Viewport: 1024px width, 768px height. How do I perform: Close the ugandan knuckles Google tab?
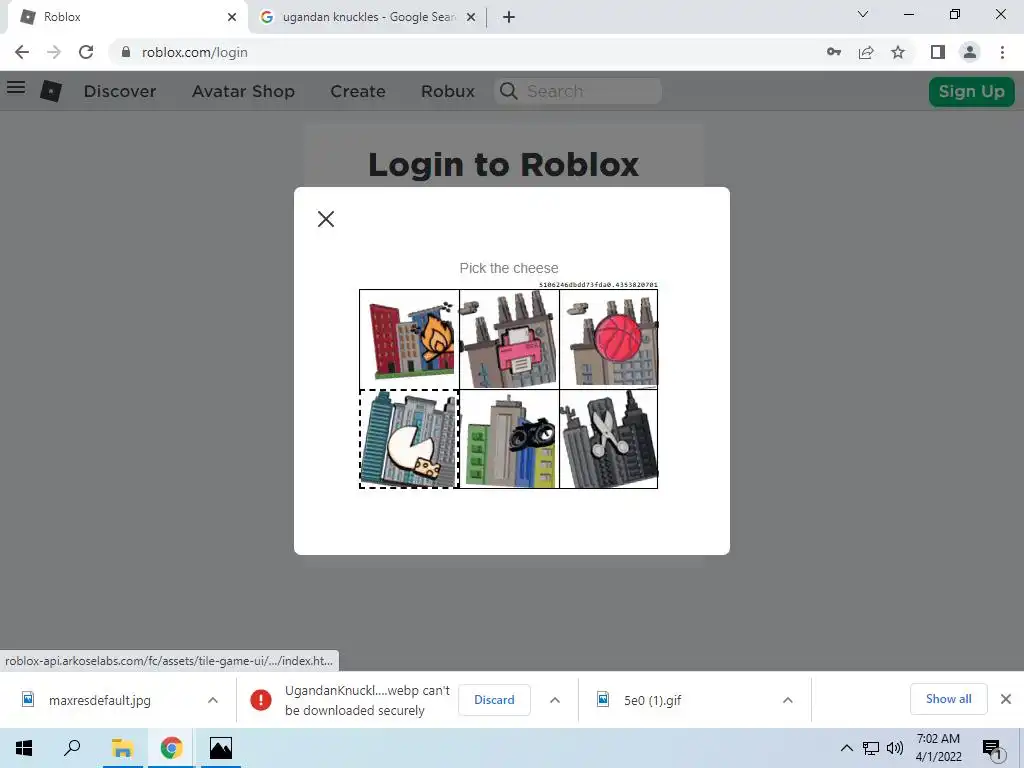pyautogui.click(x=471, y=17)
